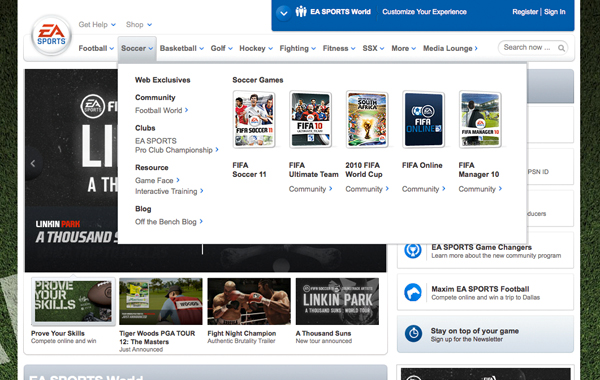
Task: Open the Football World link
Action: [161, 110]
